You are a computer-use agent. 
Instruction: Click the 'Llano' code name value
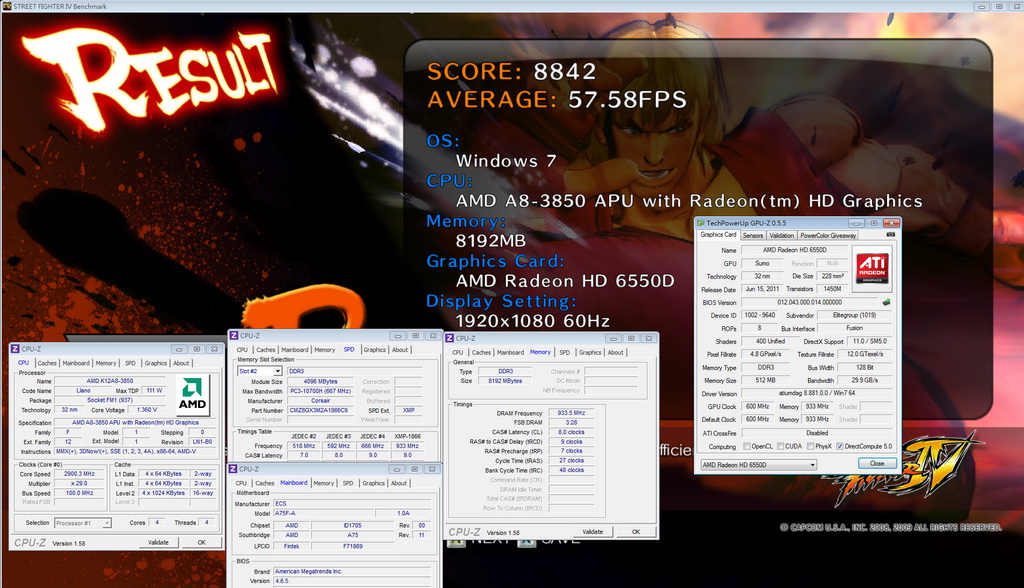[83, 391]
